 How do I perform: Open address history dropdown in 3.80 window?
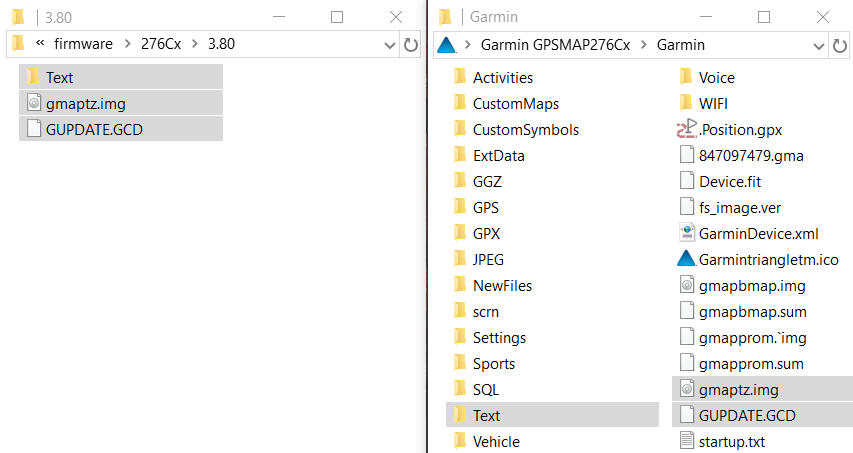(x=390, y=45)
